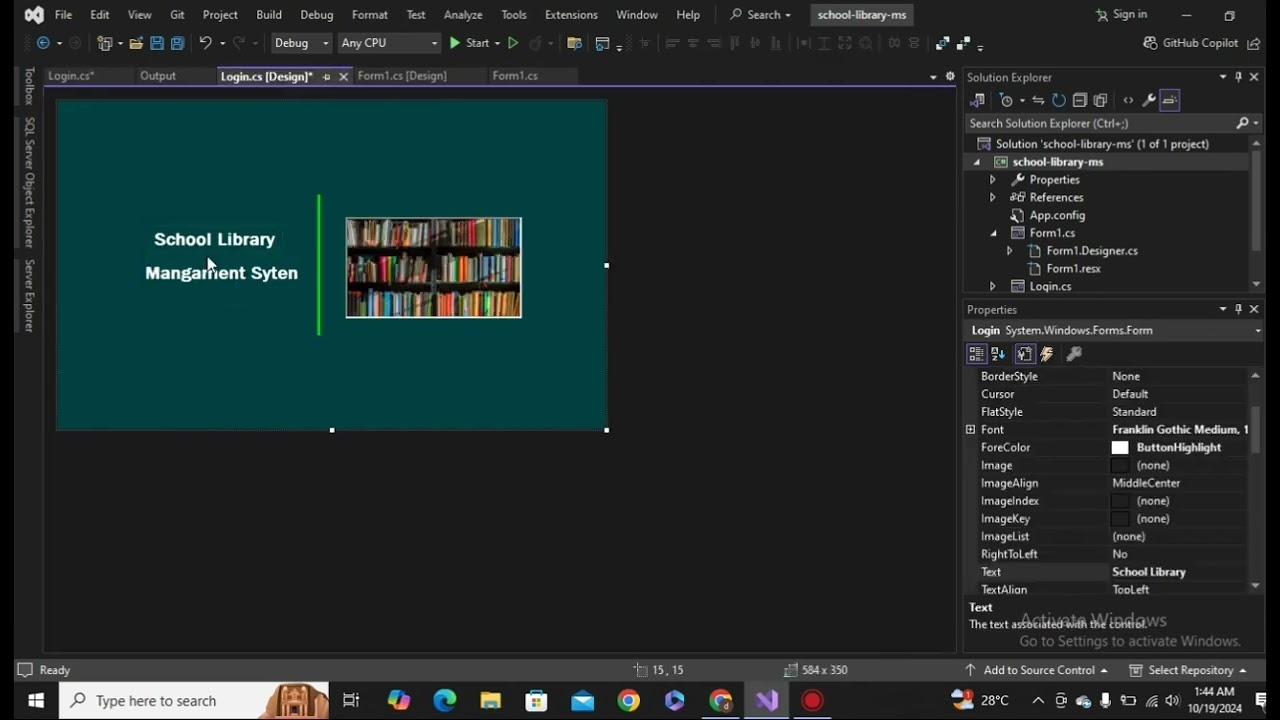
Task: Click Add to Source Control
Action: point(1038,670)
